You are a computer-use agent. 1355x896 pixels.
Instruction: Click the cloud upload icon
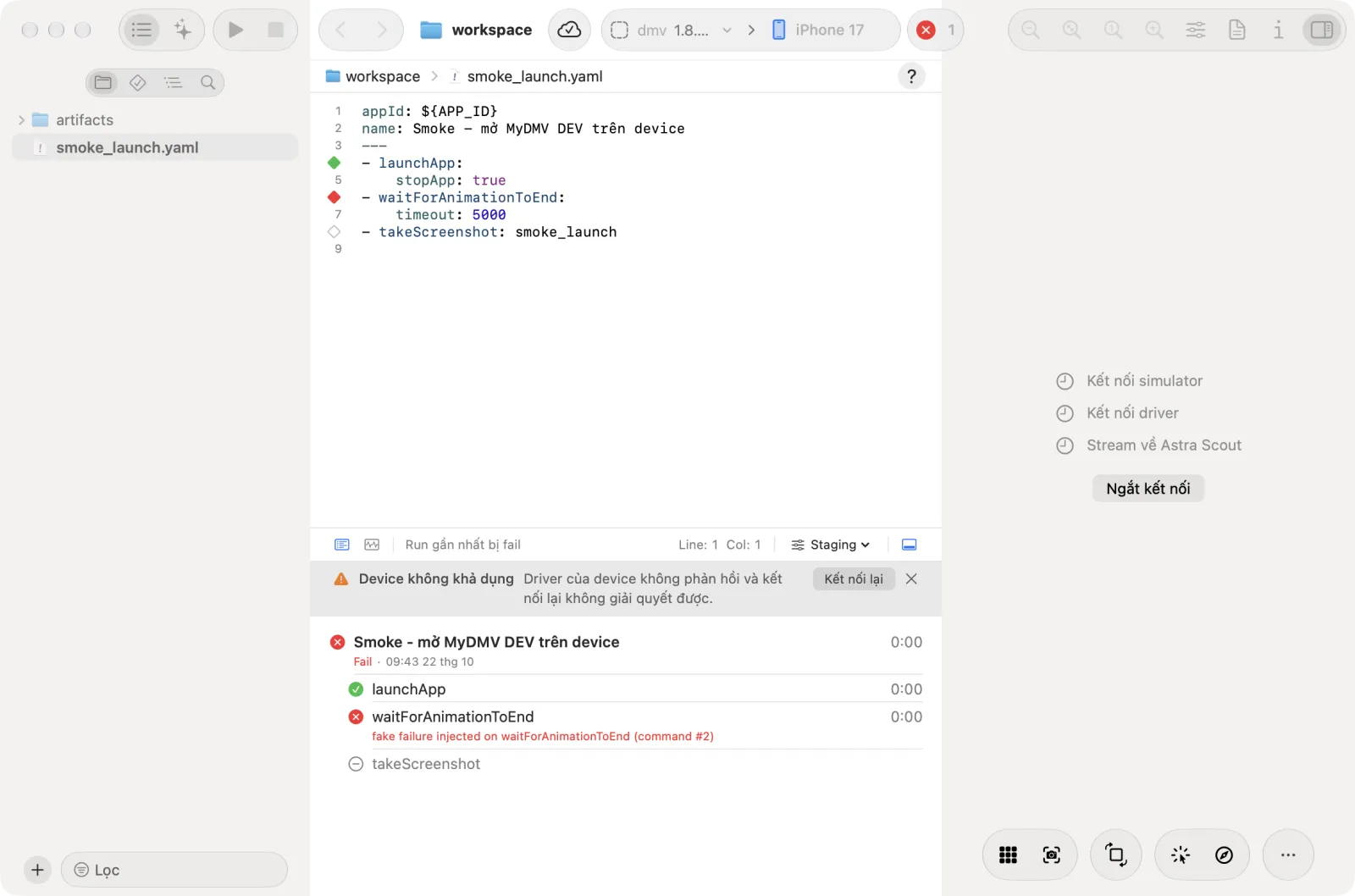click(x=569, y=30)
